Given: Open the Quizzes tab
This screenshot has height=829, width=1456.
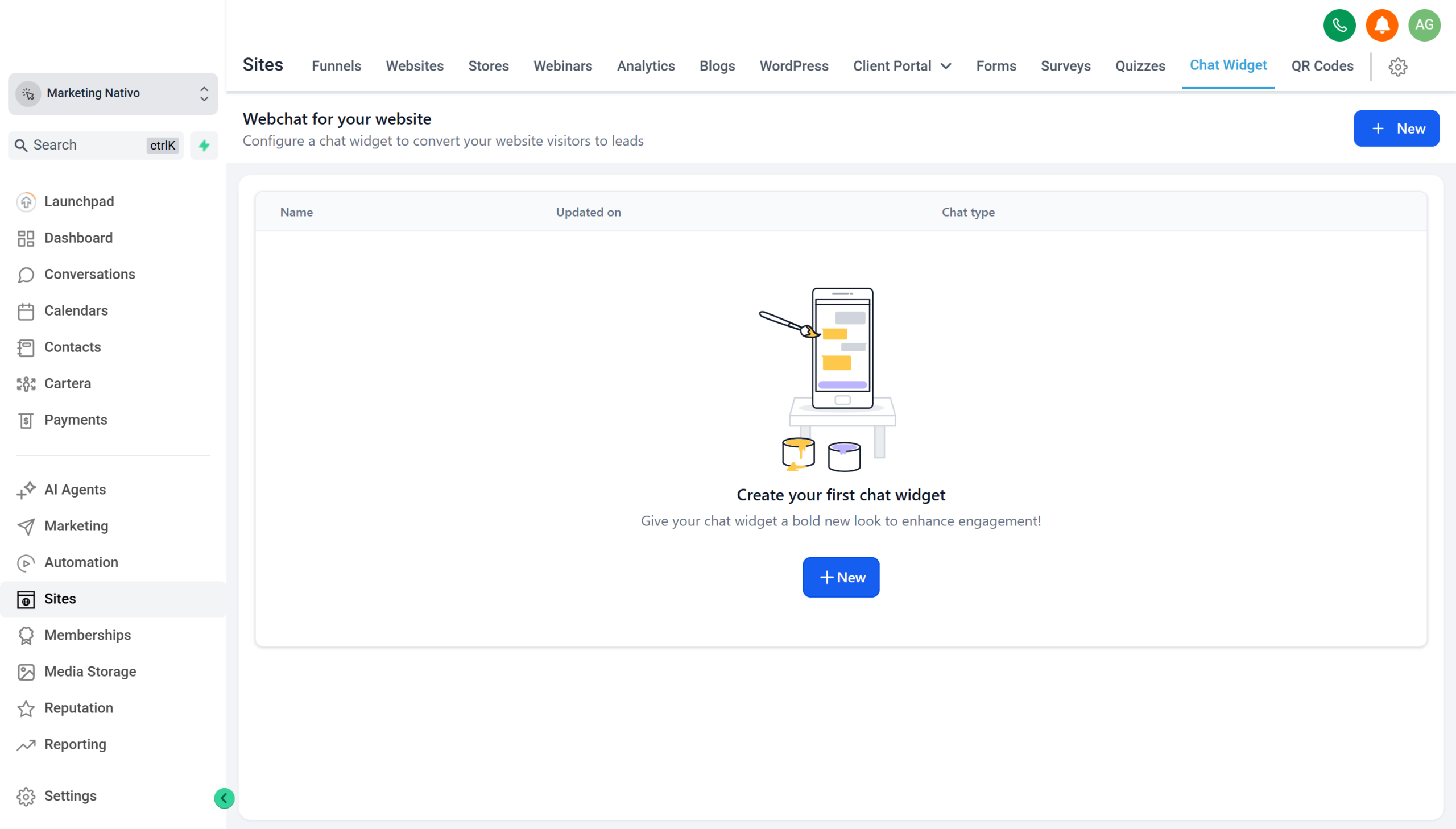Looking at the screenshot, I should [1139, 66].
